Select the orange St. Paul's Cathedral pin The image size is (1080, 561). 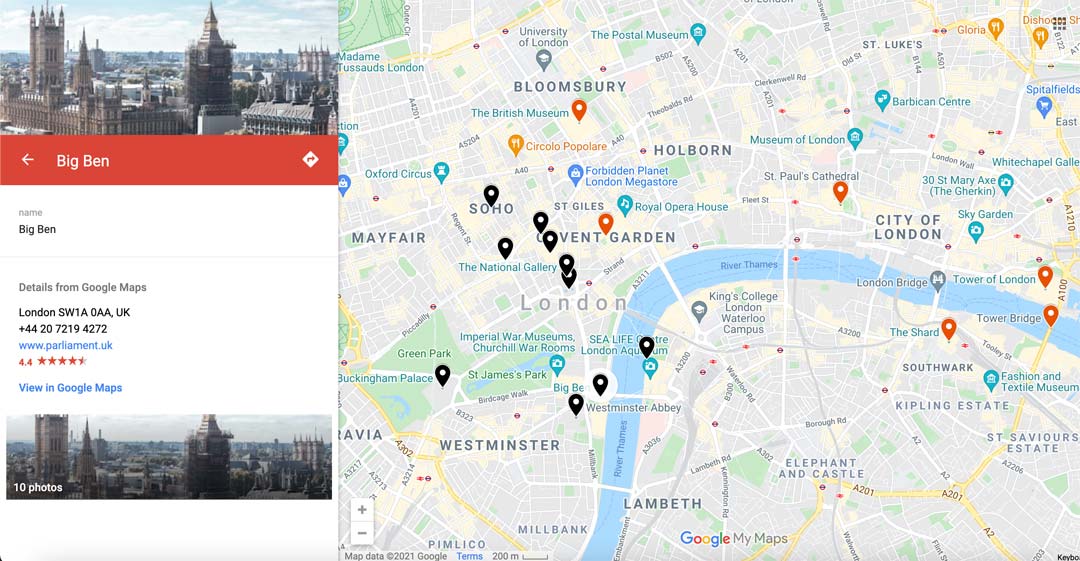[840, 192]
